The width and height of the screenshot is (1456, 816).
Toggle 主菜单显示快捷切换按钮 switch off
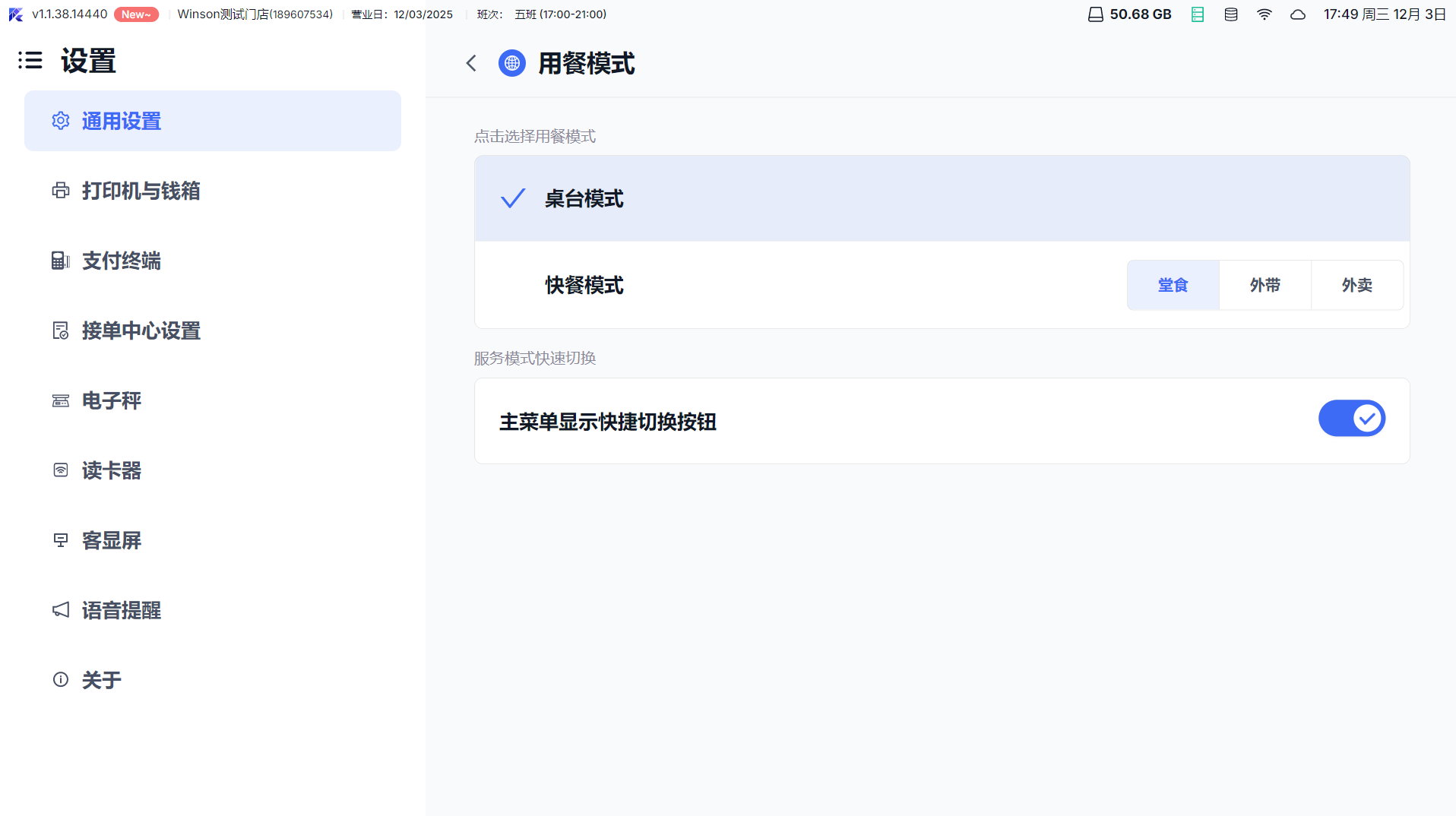coord(1351,419)
